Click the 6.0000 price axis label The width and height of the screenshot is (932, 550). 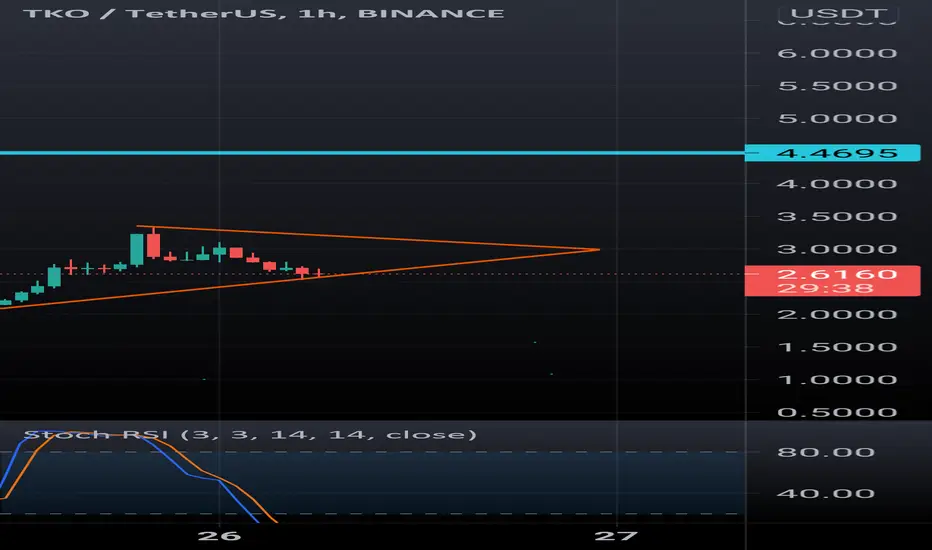837,54
